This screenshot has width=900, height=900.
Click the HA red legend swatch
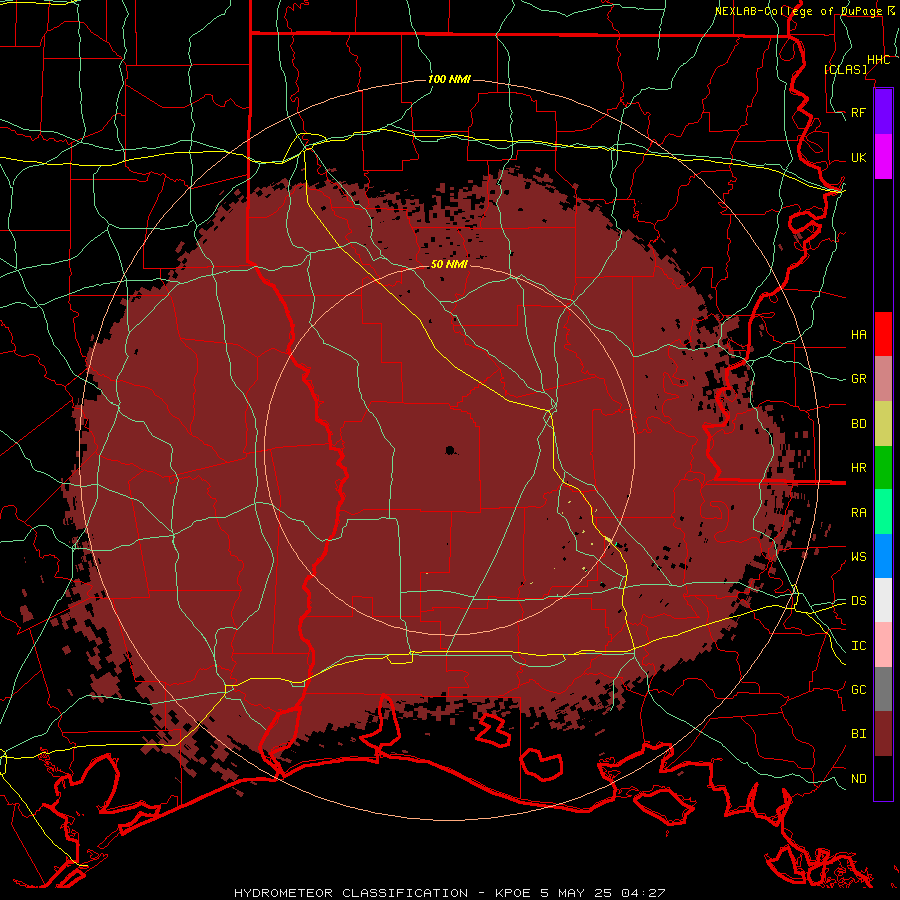pyautogui.click(x=883, y=334)
